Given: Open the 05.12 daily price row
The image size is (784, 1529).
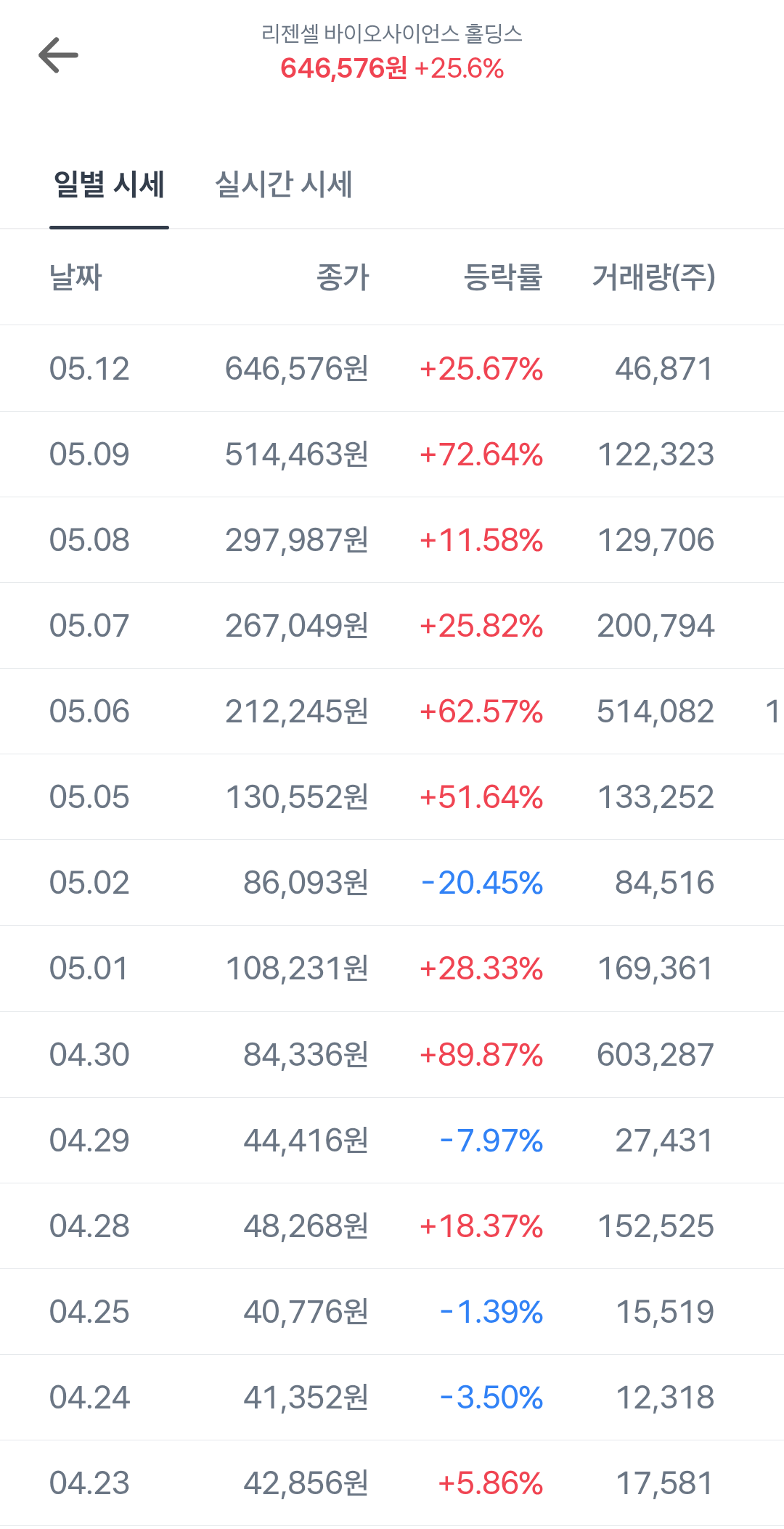Looking at the screenshot, I should [x=392, y=369].
